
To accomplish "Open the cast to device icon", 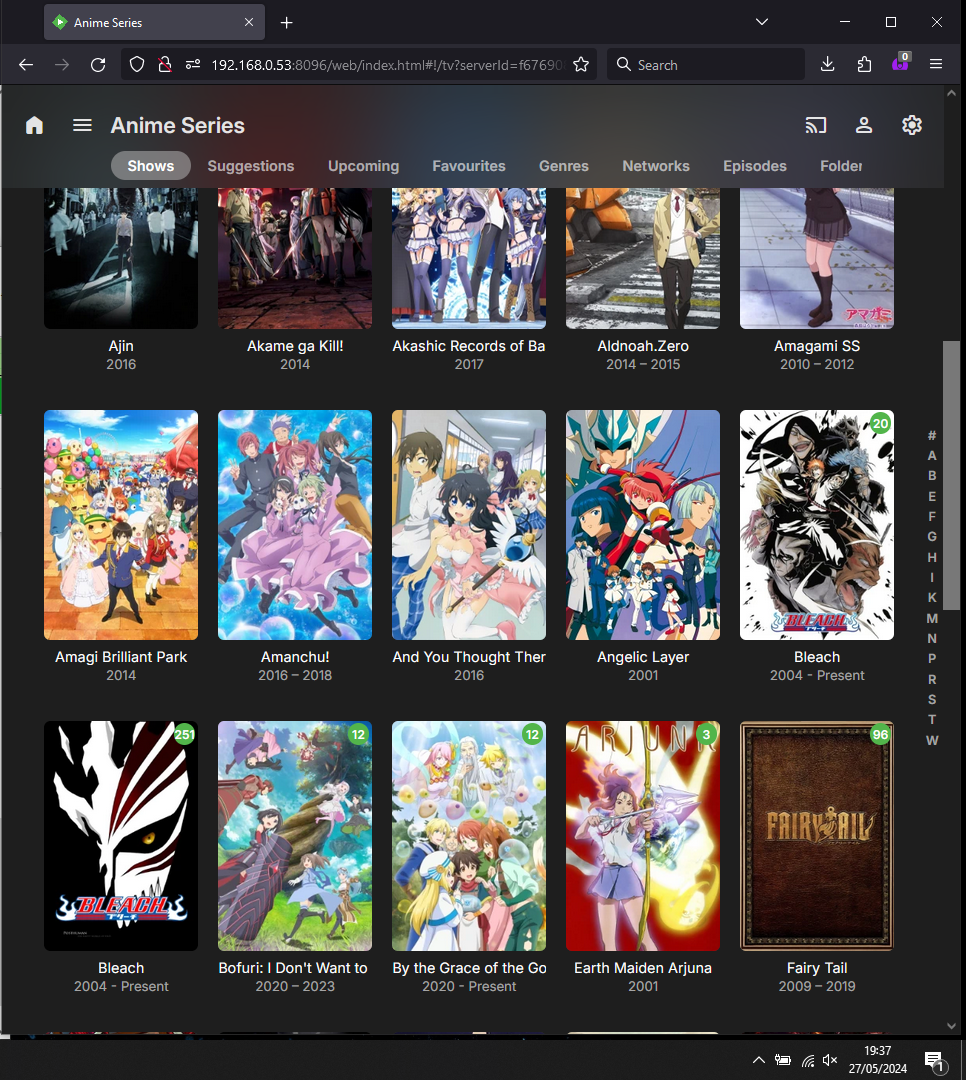I will 816,125.
